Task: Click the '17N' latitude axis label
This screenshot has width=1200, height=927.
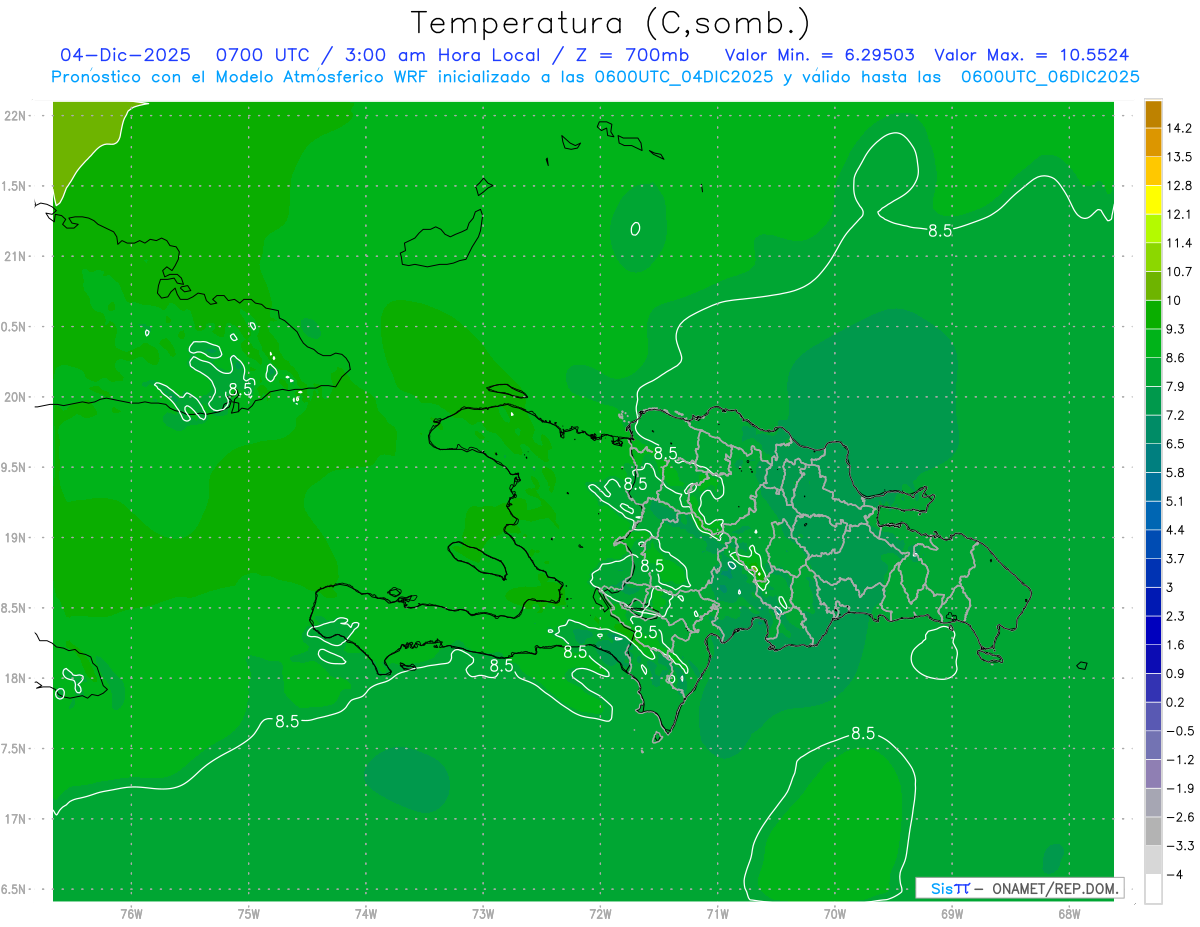Action: (16, 819)
